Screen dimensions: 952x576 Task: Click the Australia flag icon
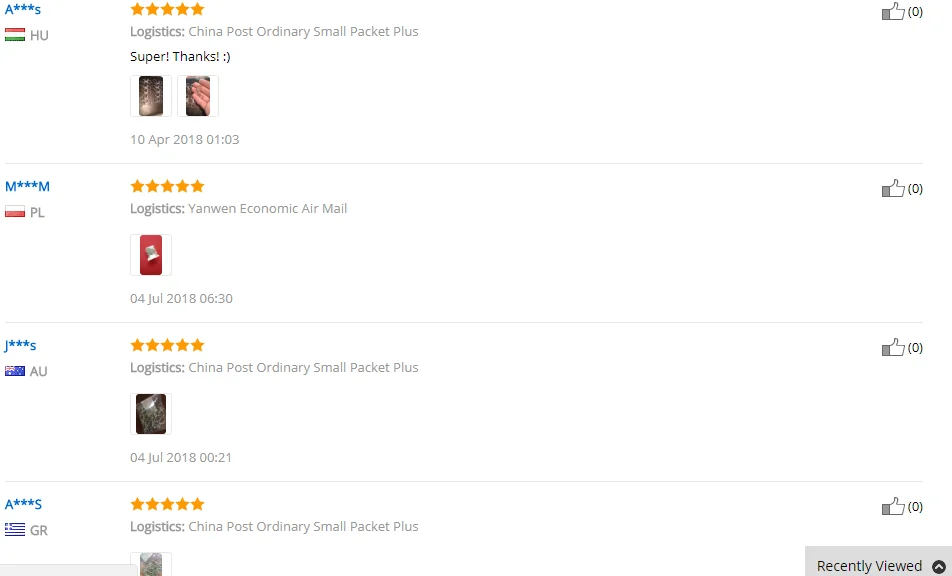coord(15,371)
